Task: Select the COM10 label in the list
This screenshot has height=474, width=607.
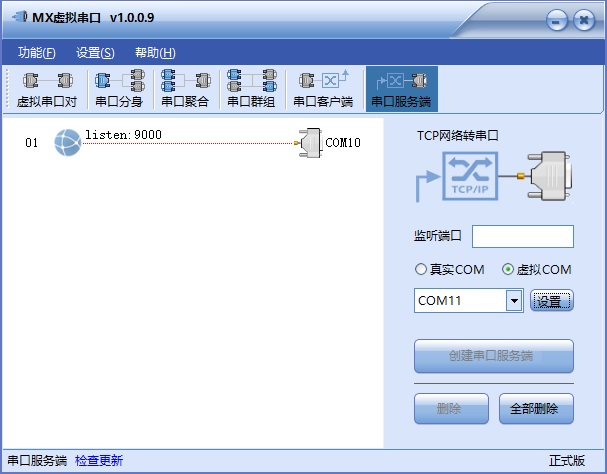Action: point(343,143)
